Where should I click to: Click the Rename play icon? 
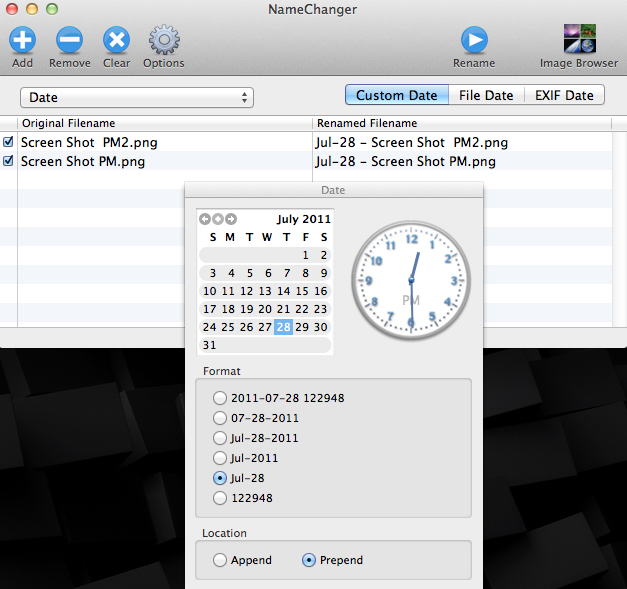(474, 40)
